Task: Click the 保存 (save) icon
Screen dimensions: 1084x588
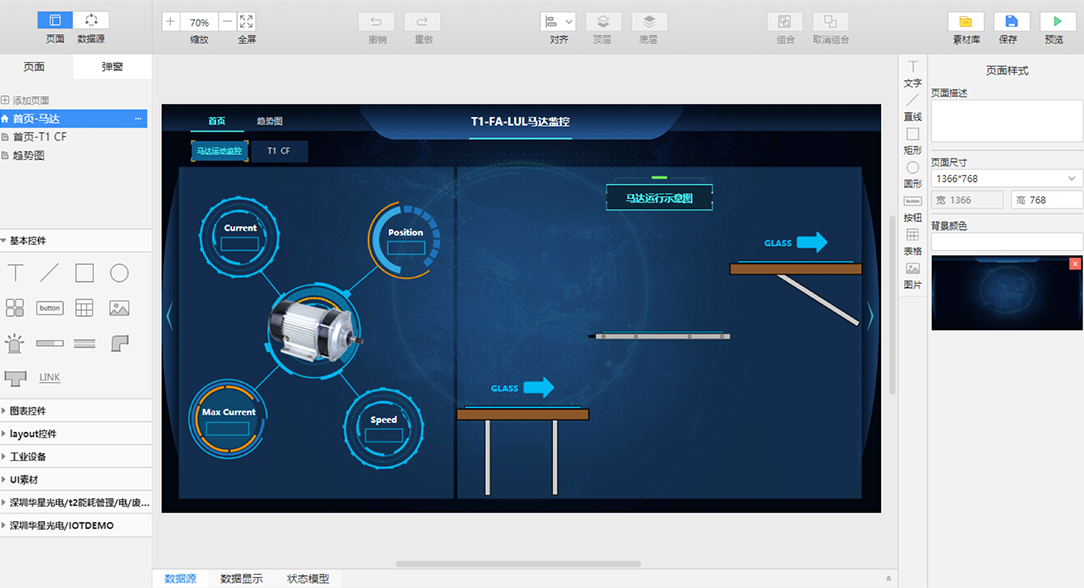Action: pos(1011,22)
